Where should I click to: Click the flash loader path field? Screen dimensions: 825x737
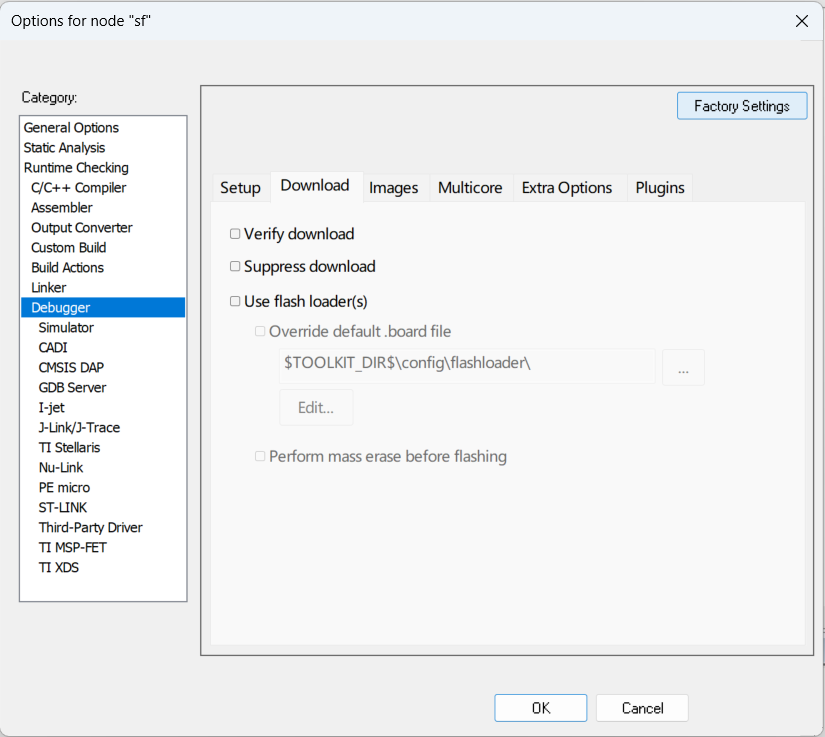click(x=467, y=366)
